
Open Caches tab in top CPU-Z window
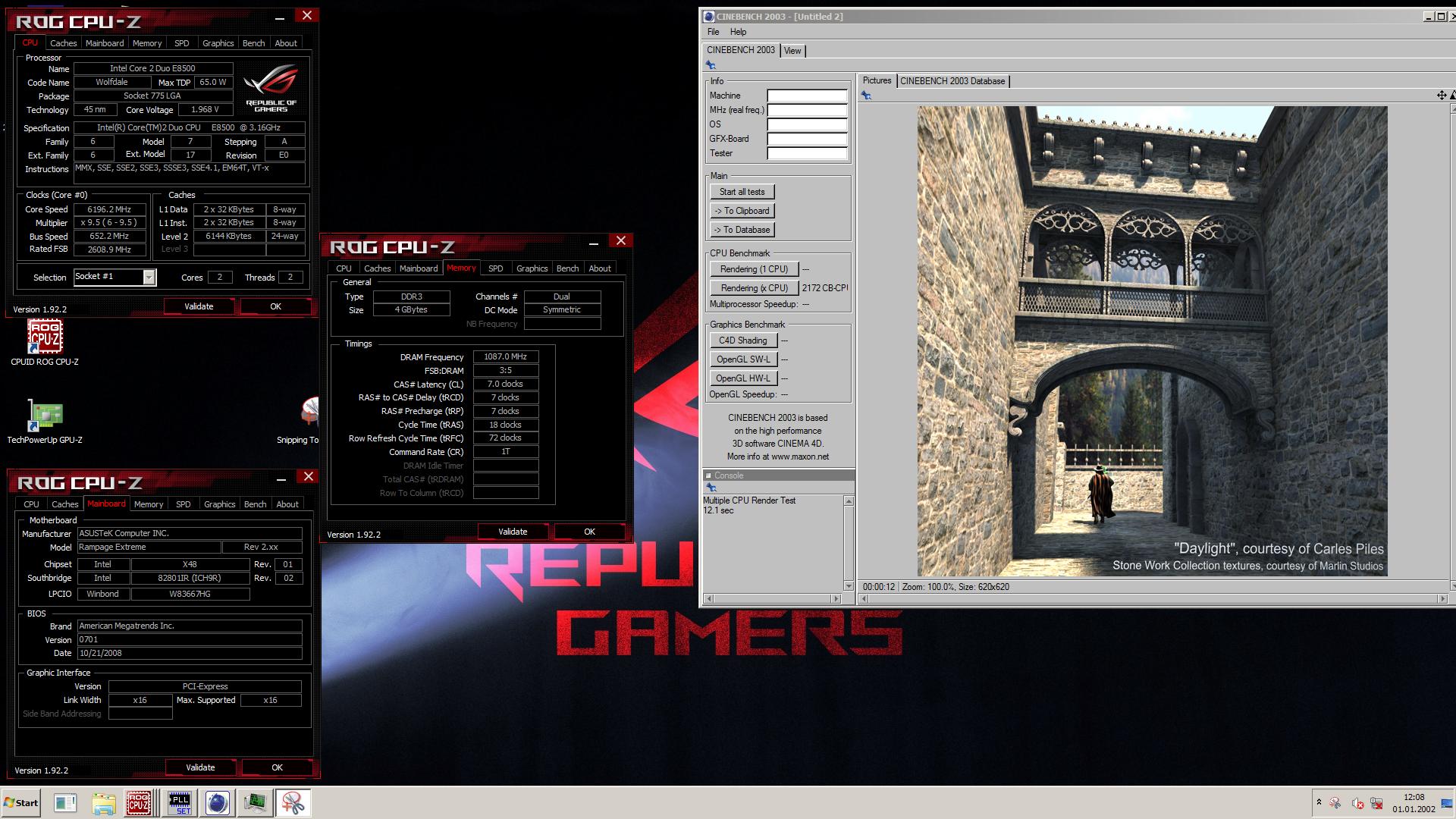(63, 43)
